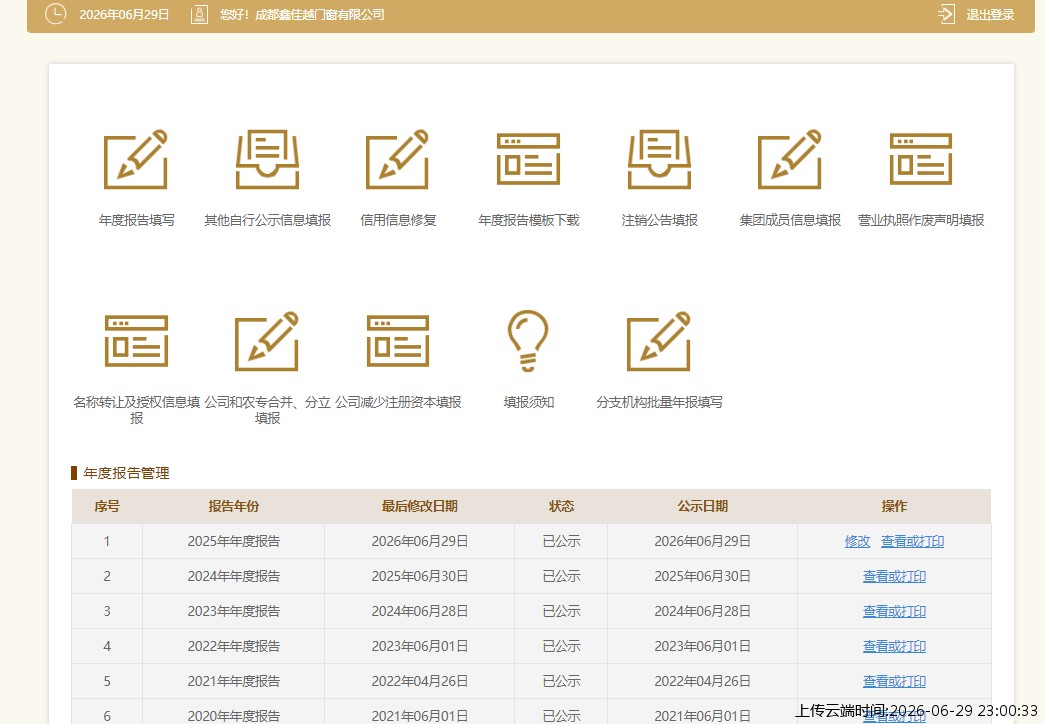Open 查看或打印 for 2022年年度报告
Image resolution: width=1045 pixels, height=724 pixels.
pyautogui.click(x=894, y=646)
